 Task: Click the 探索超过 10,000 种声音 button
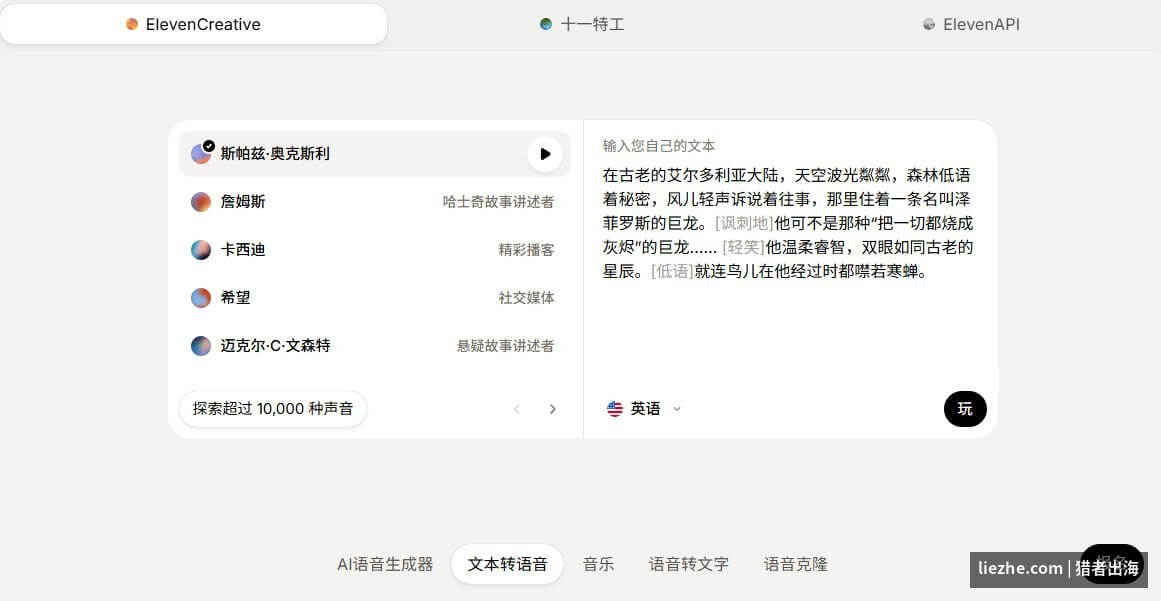tap(273, 409)
